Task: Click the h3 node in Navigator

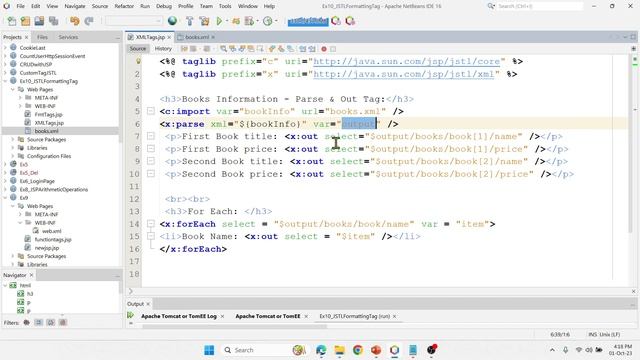Action: click(x=30, y=294)
